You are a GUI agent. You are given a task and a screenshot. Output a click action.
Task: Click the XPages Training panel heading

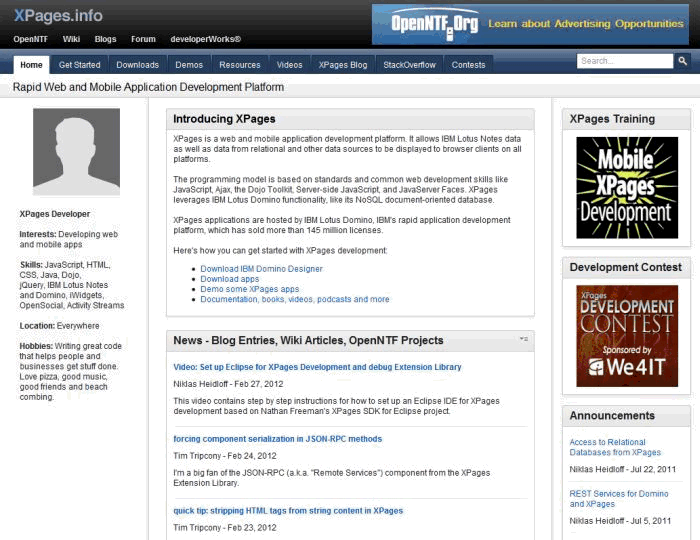(x=612, y=119)
